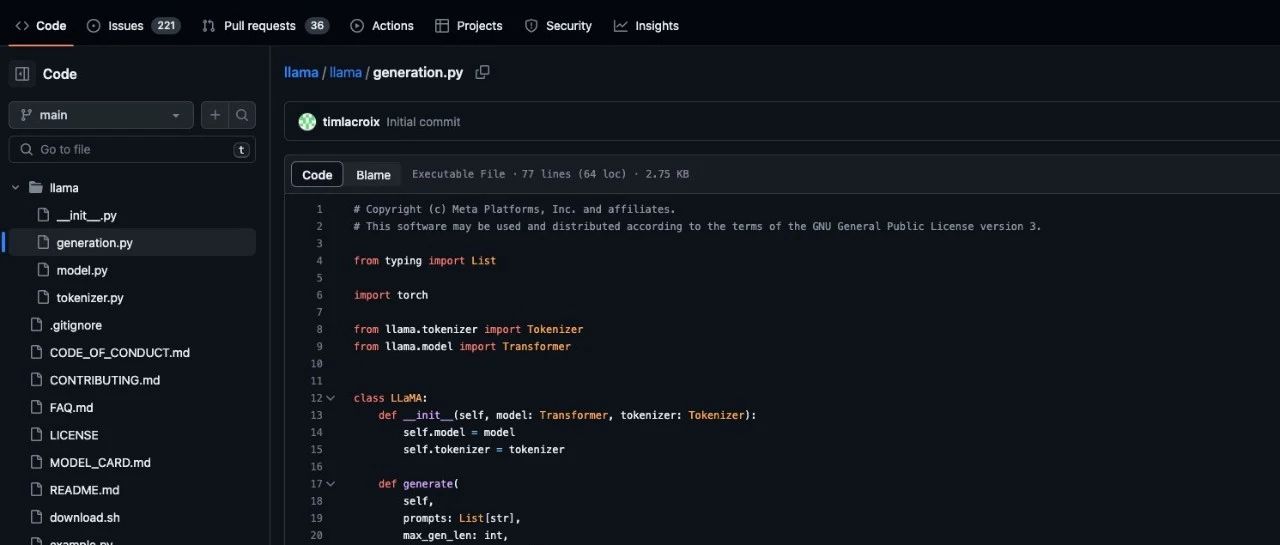This screenshot has height=545, width=1280.
Task: Click the file icon beside .gitignore
Action: click(36, 325)
